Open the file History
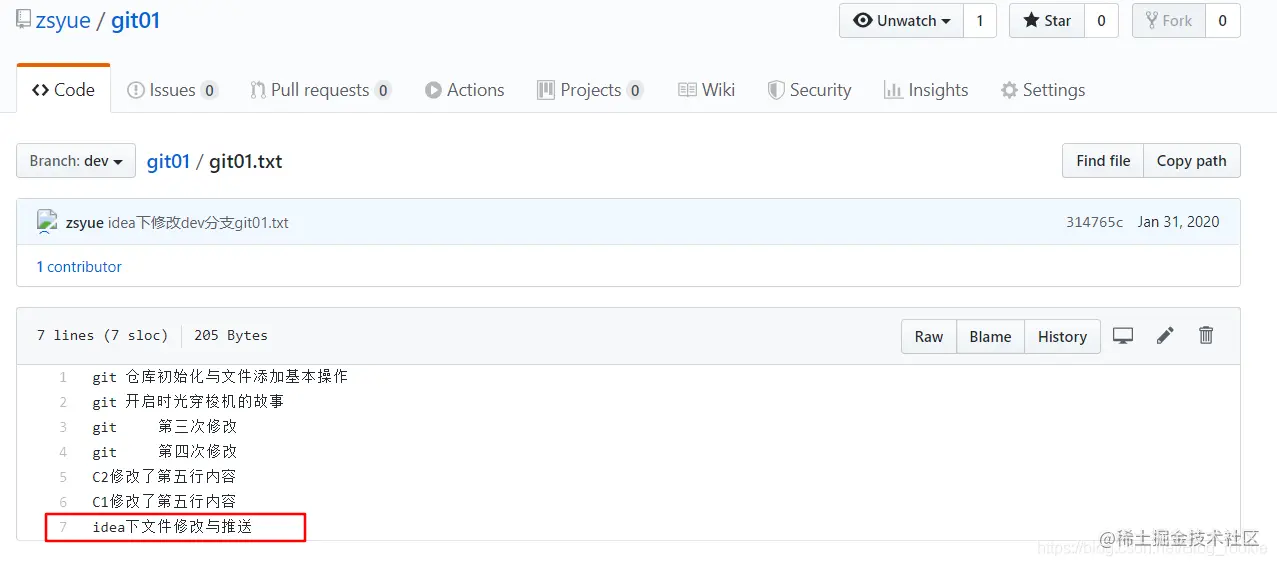 click(x=1062, y=337)
